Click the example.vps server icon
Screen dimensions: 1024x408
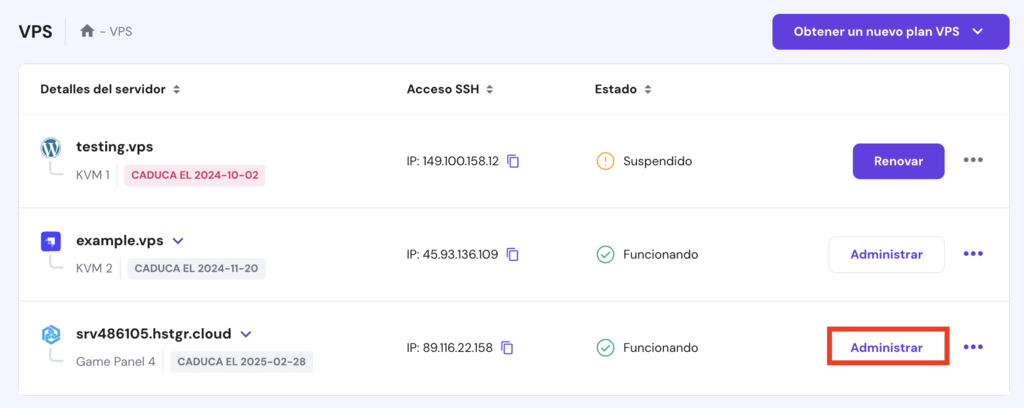pyautogui.click(x=51, y=241)
